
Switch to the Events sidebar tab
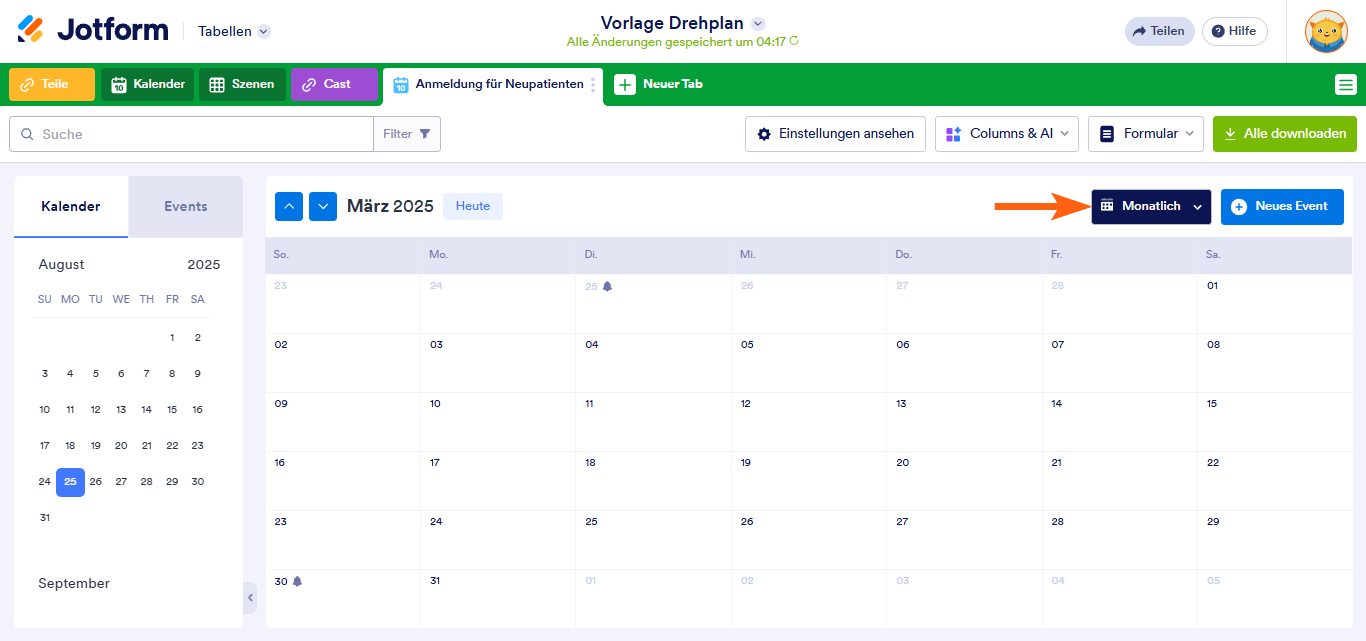pyautogui.click(x=185, y=207)
